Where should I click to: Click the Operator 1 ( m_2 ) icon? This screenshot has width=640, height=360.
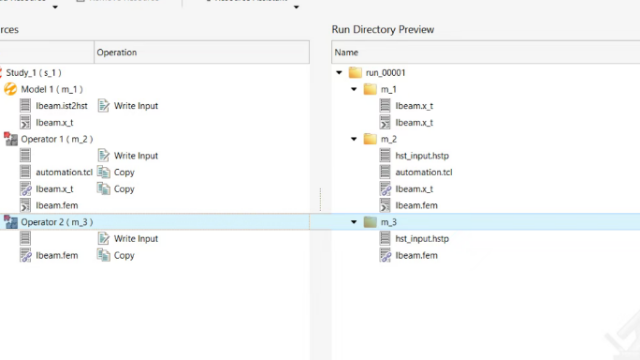pyautogui.click(x=11, y=139)
